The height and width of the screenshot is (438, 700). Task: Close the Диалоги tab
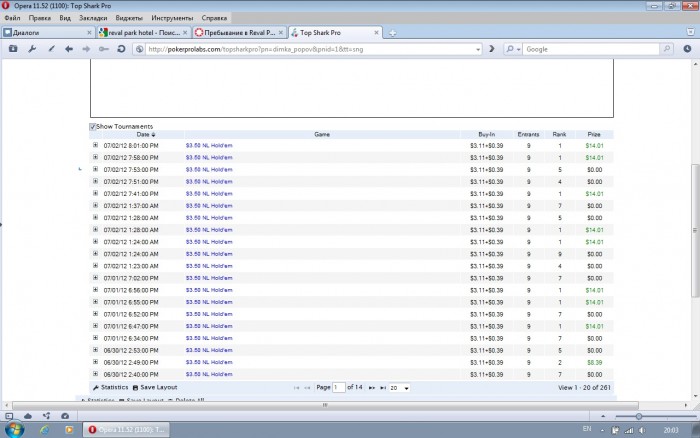89,33
